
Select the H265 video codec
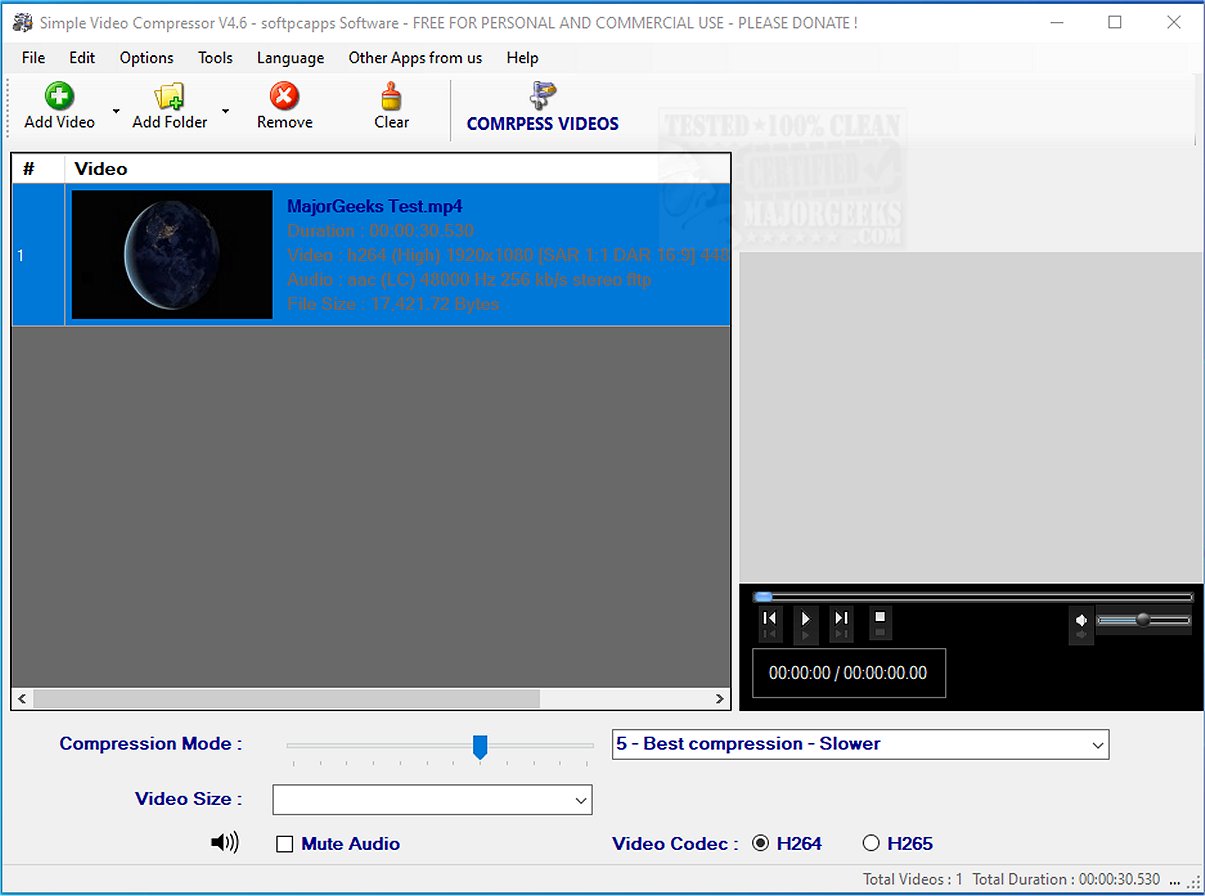pos(871,843)
